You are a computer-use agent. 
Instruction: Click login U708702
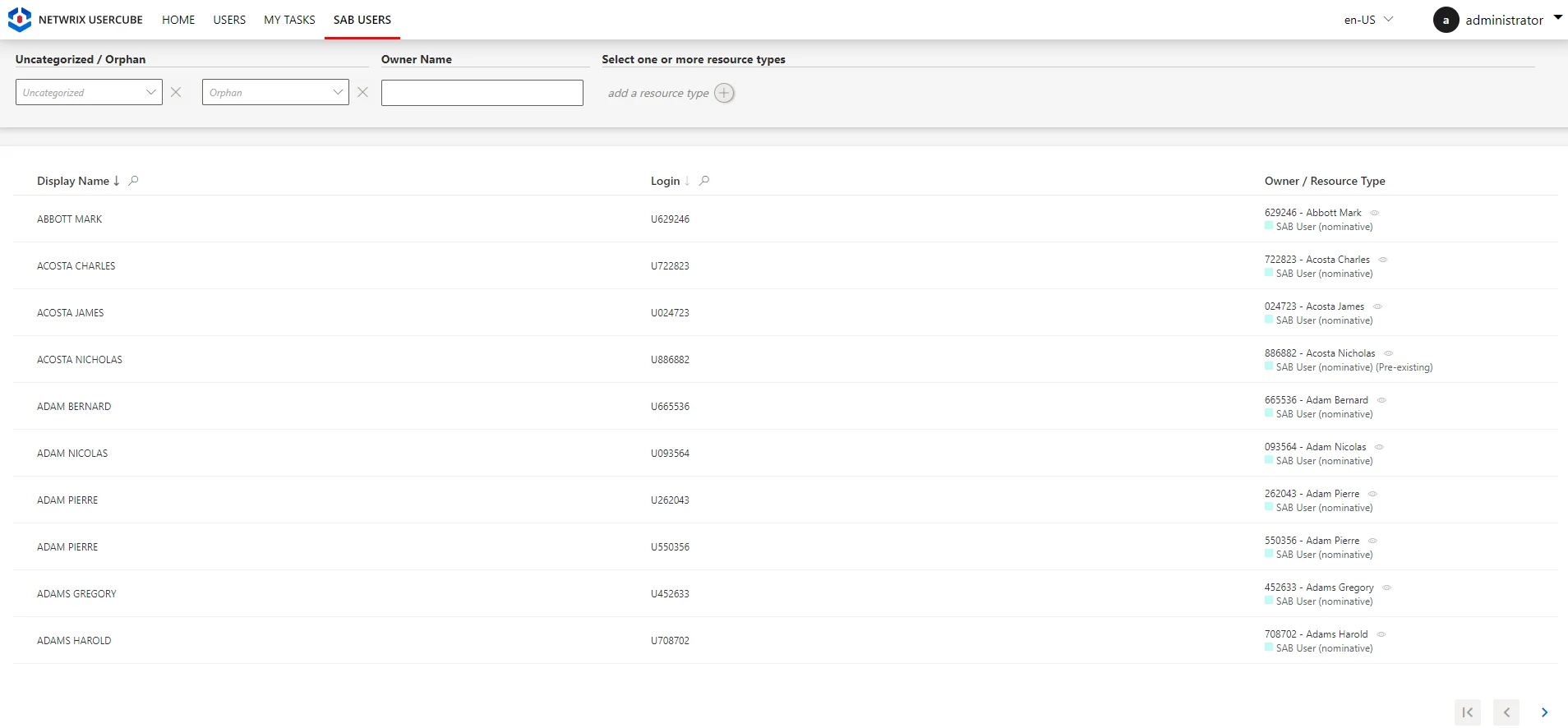(671, 641)
